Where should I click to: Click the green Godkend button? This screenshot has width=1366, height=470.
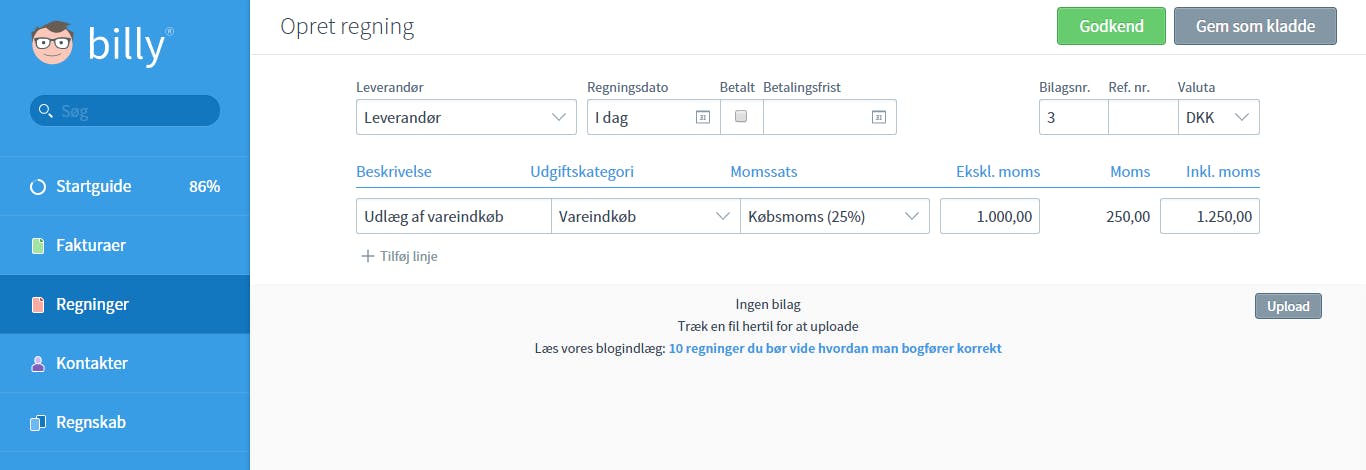point(1112,26)
